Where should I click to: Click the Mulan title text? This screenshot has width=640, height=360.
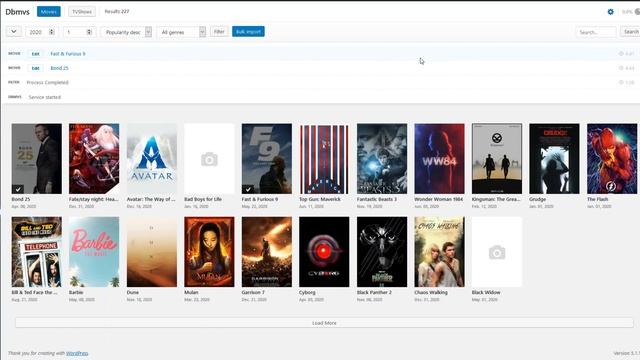pos(191,292)
